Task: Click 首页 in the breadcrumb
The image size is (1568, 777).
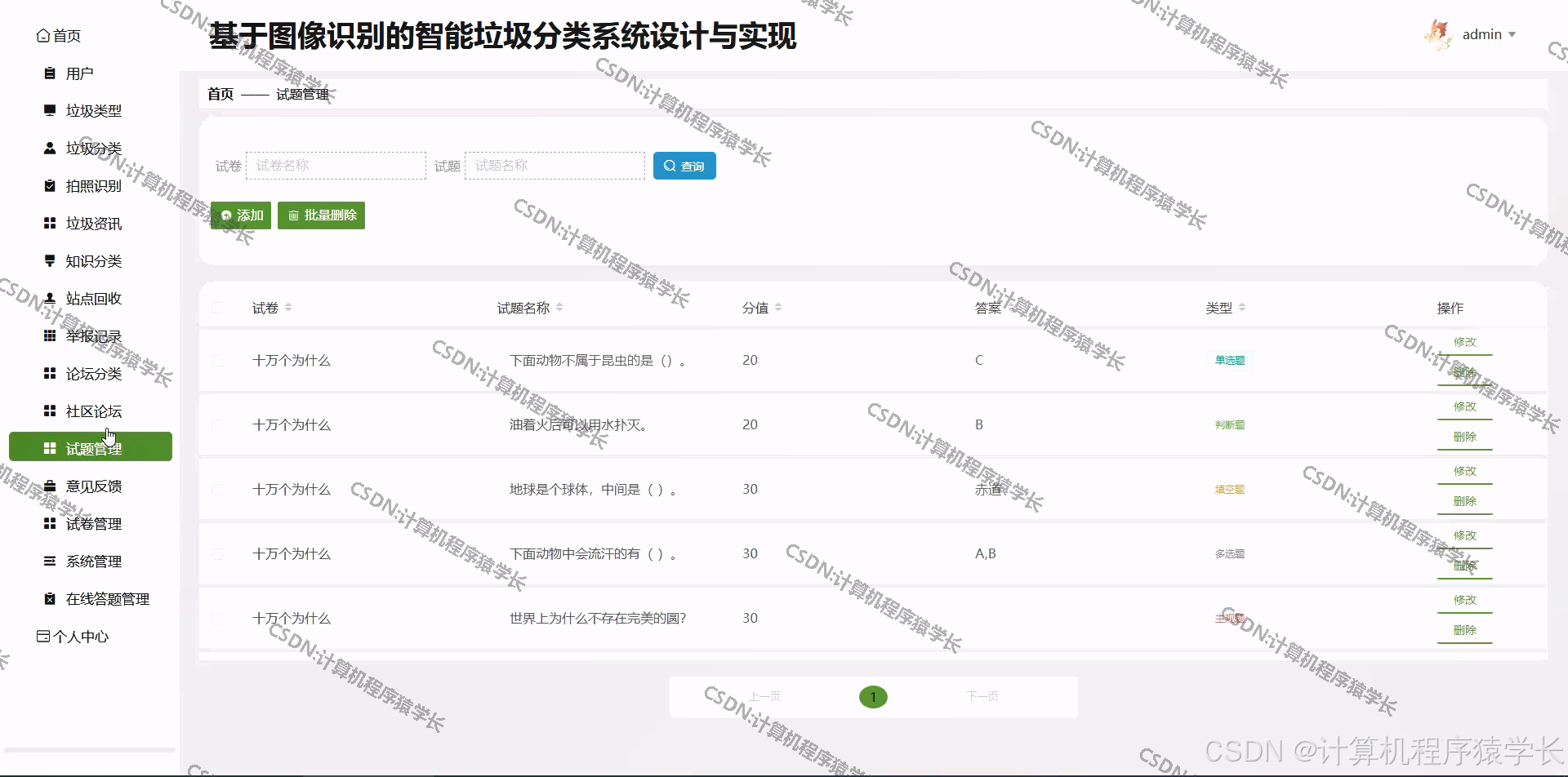Action: (220, 94)
